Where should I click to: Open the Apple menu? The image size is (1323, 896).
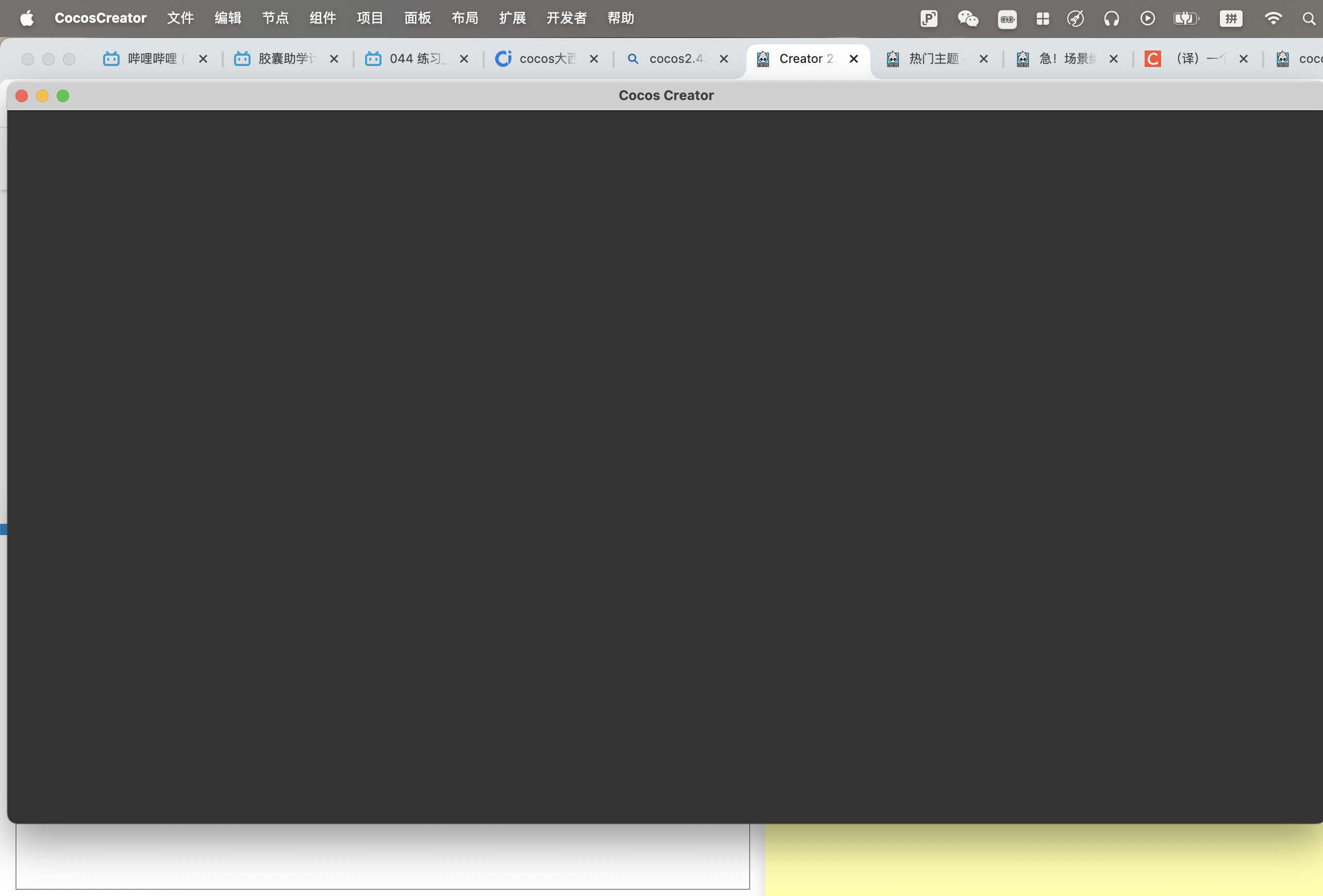click(x=27, y=19)
